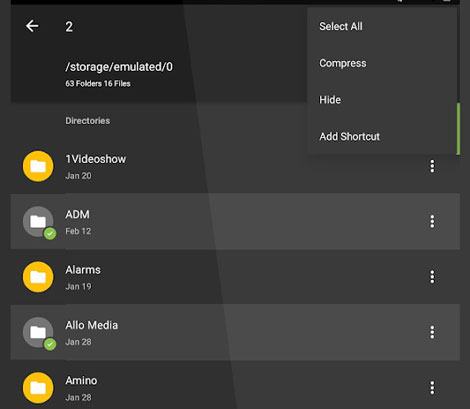Click the Directories section header

tap(87, 121)
